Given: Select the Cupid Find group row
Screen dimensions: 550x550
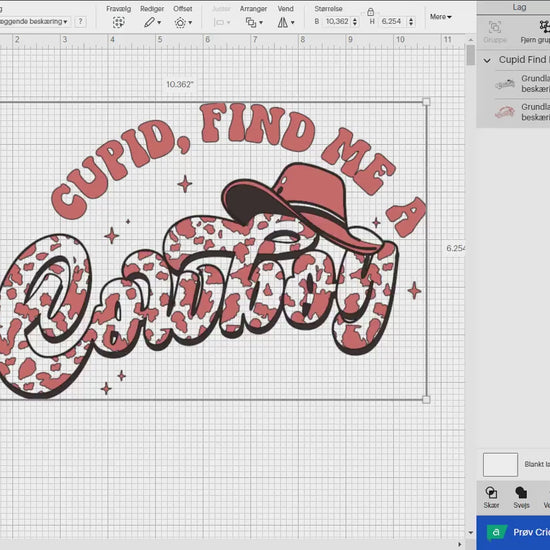Looking at the screenshot, I should (513, 60).
